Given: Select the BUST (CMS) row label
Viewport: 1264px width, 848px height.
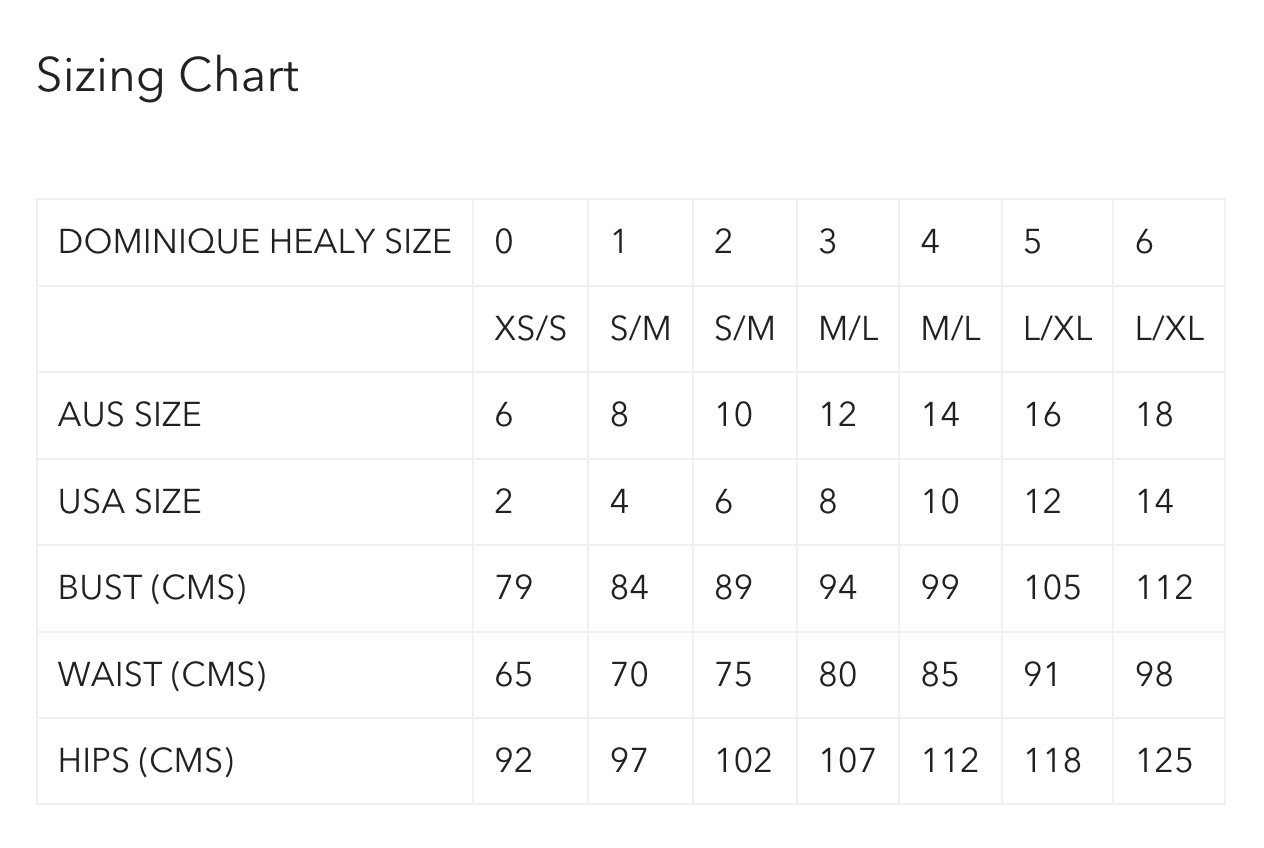Looking at the screenshot, I should [x=152, y=588].
